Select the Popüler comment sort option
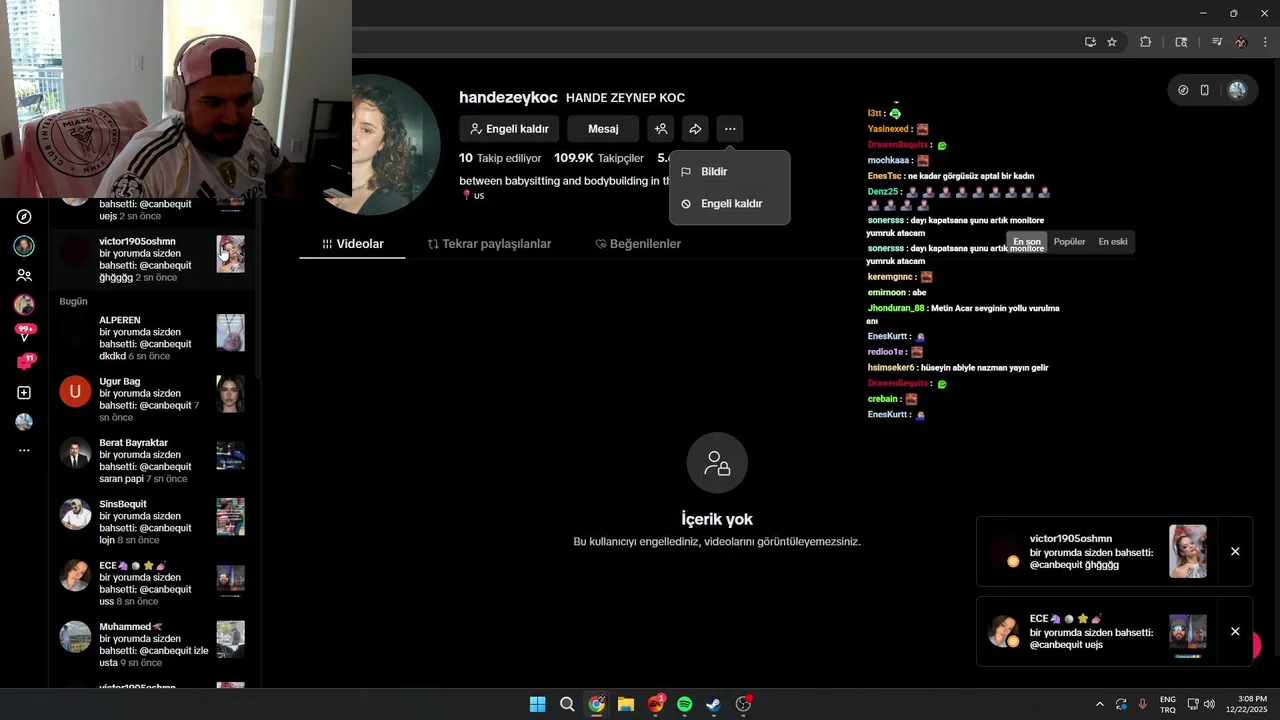The image size is (1280, 720). [x=1069, y=242]
